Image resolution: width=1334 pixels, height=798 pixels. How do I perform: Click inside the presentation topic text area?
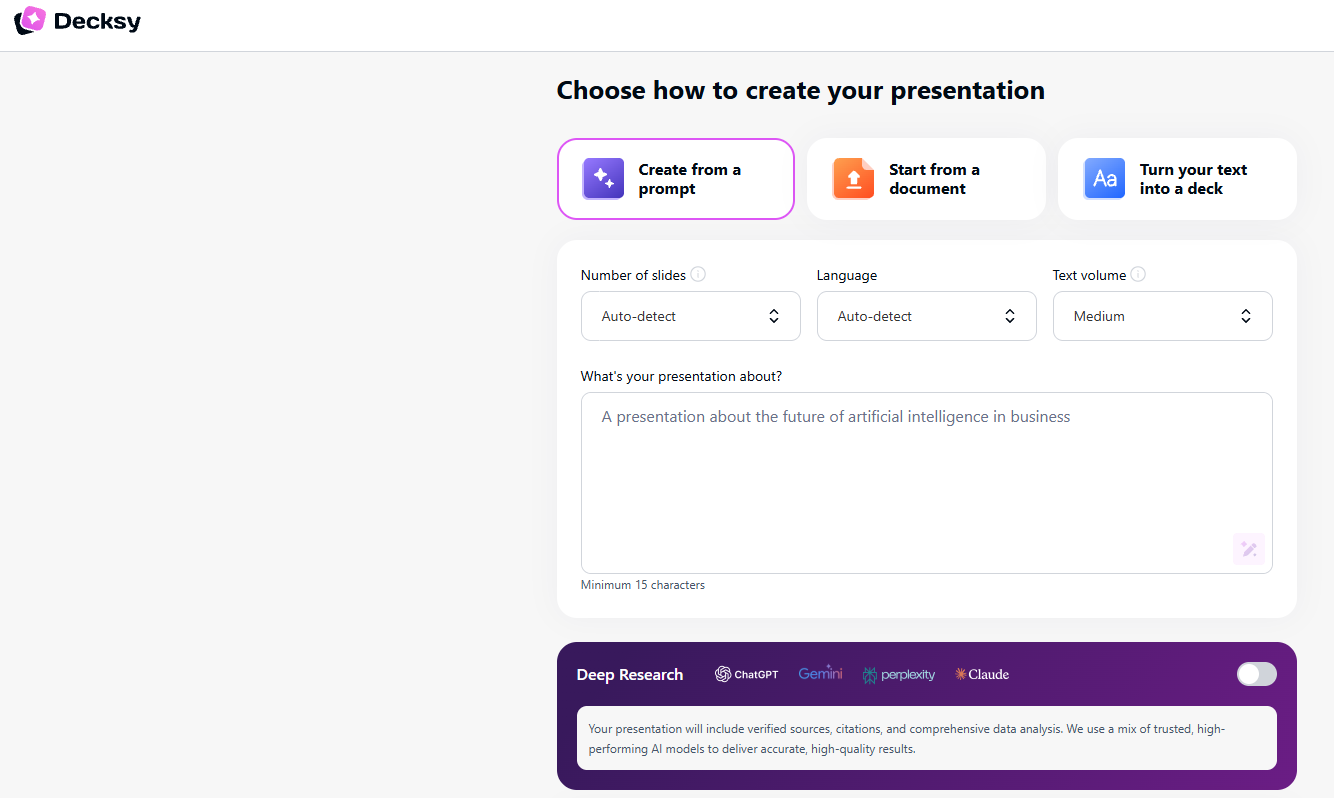point(927,483)
